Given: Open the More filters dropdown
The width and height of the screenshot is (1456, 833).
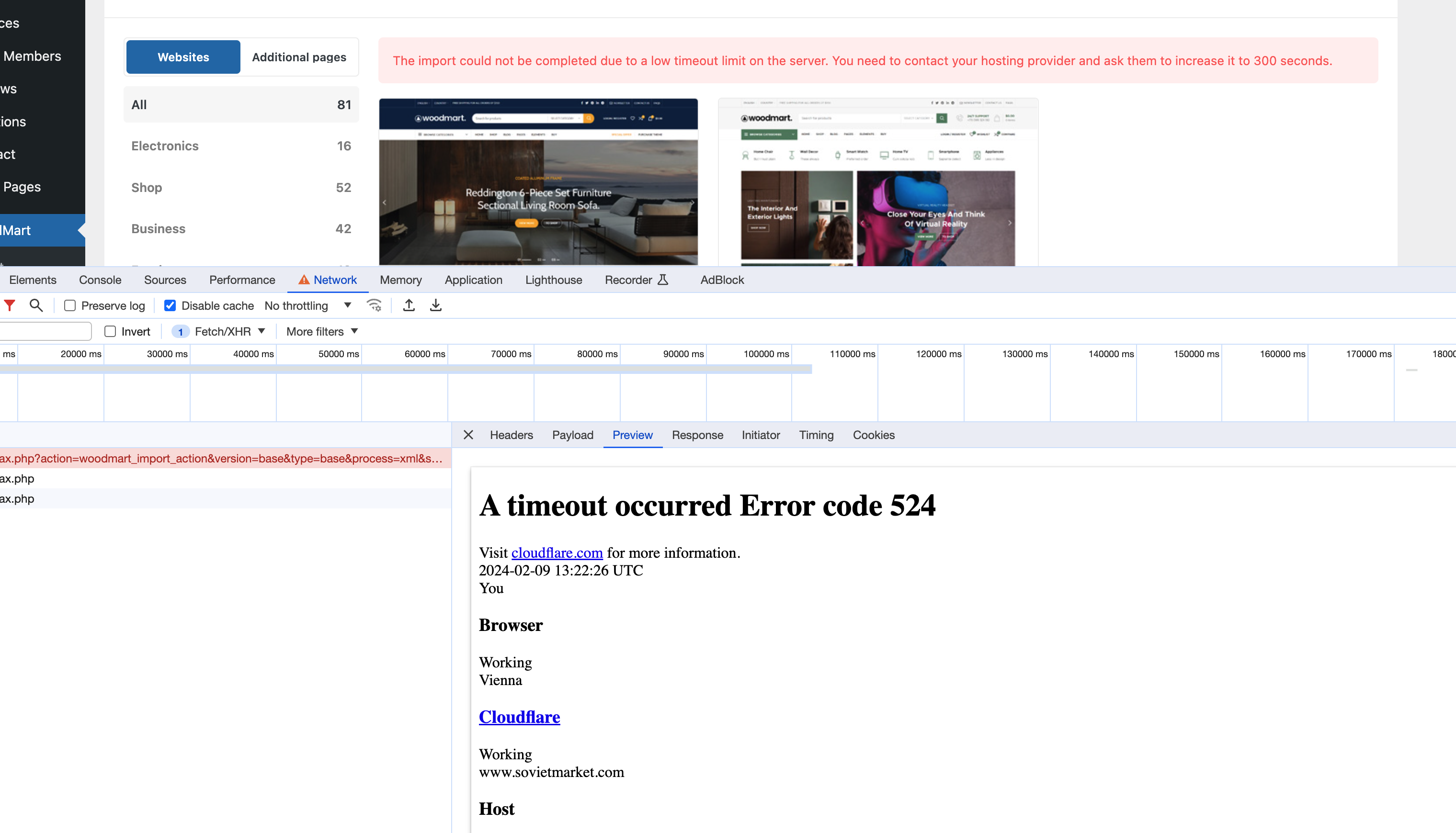Looking at the screenshot, I should (322, 331).
